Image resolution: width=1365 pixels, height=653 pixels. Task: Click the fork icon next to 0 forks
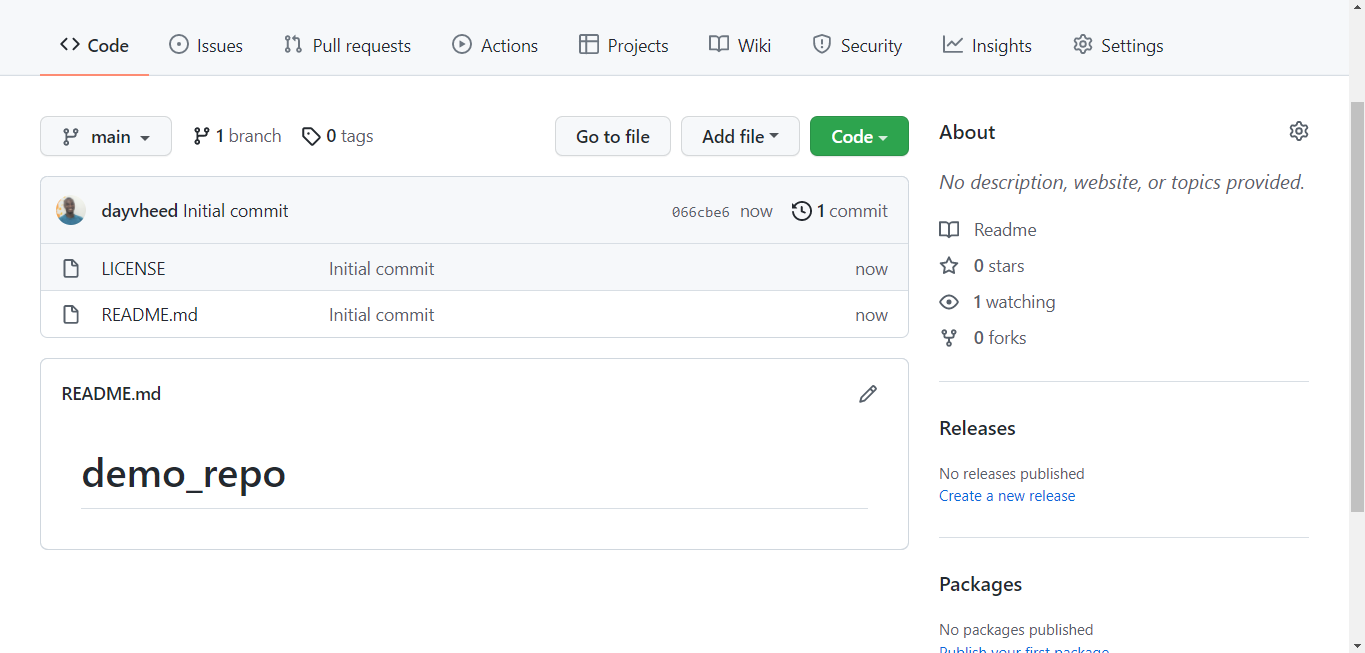948,337
